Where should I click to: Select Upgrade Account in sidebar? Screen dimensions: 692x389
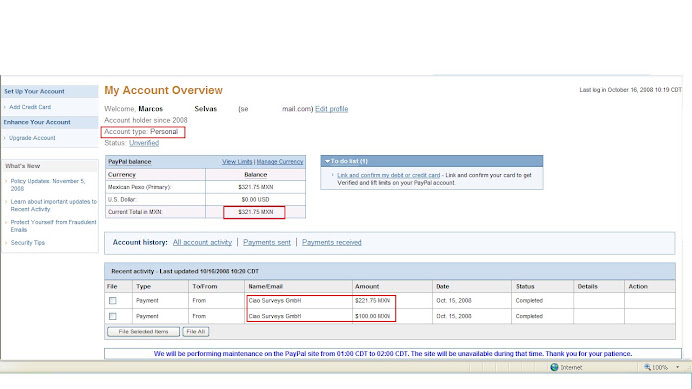(32, 138)
